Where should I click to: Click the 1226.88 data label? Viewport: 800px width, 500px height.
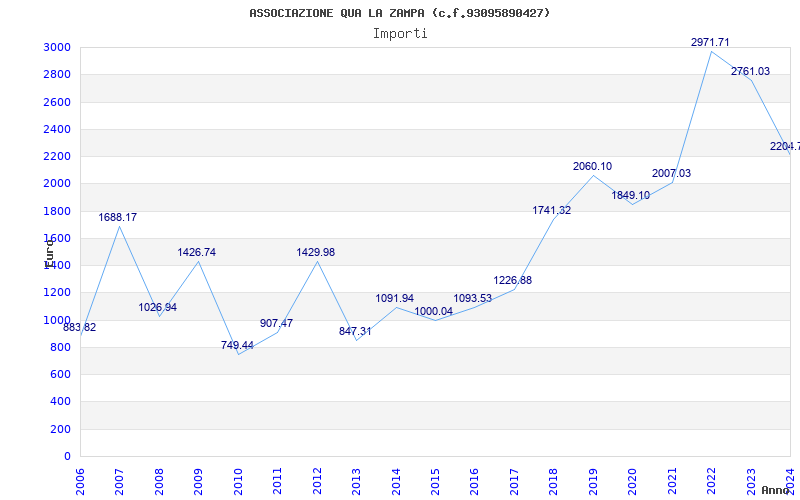pyautogui.click(x=513, y=281)
